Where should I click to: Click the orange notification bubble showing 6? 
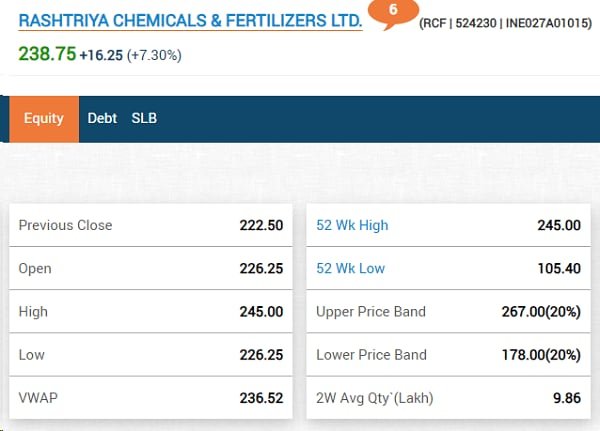393,10
